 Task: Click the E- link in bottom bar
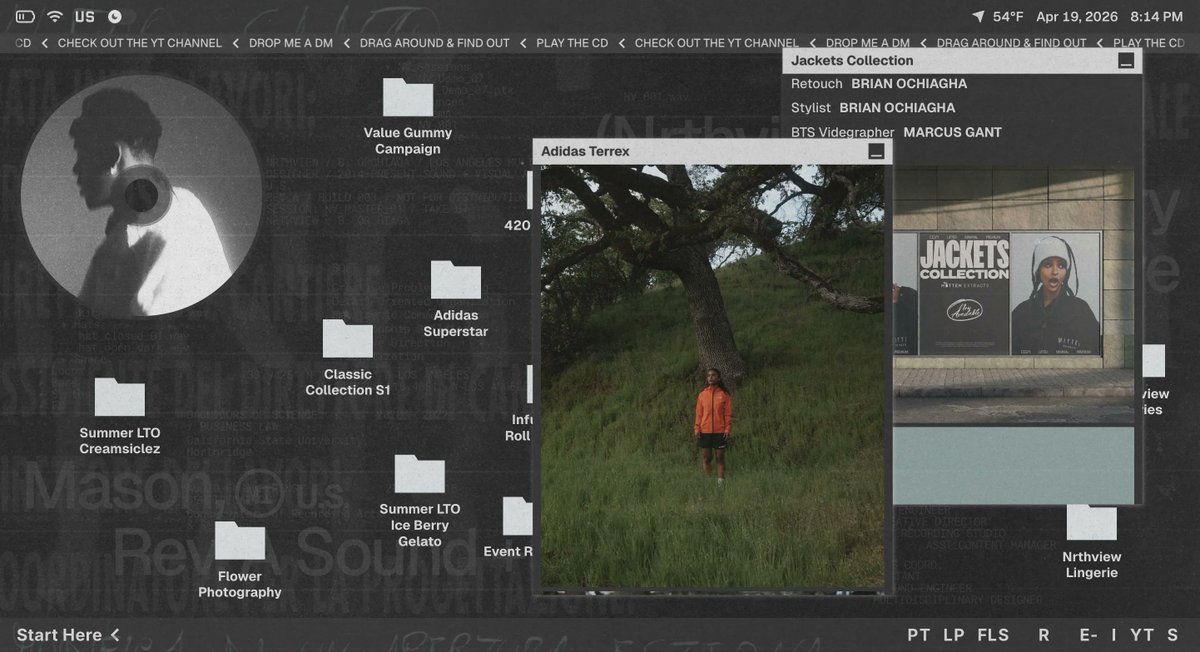tap(1088, 635)
